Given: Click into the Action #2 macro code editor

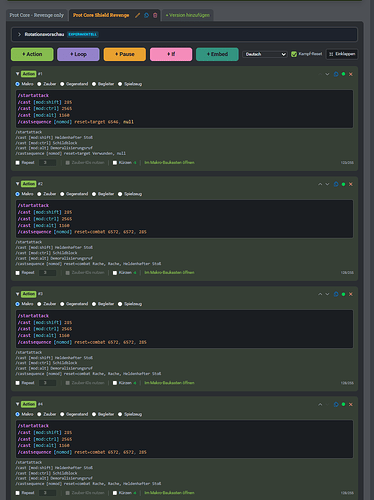Looking at the screenshot, I should coord(184,219).
